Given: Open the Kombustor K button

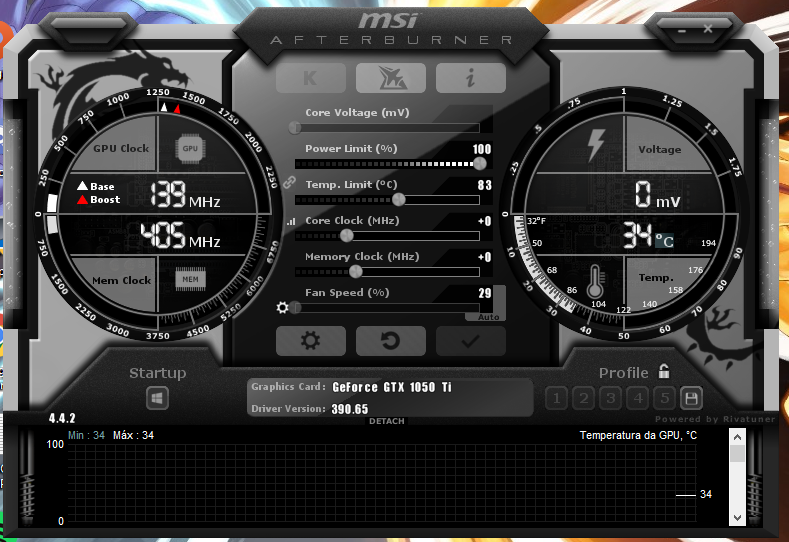Looking at the screenshot, I should point(310,78).
